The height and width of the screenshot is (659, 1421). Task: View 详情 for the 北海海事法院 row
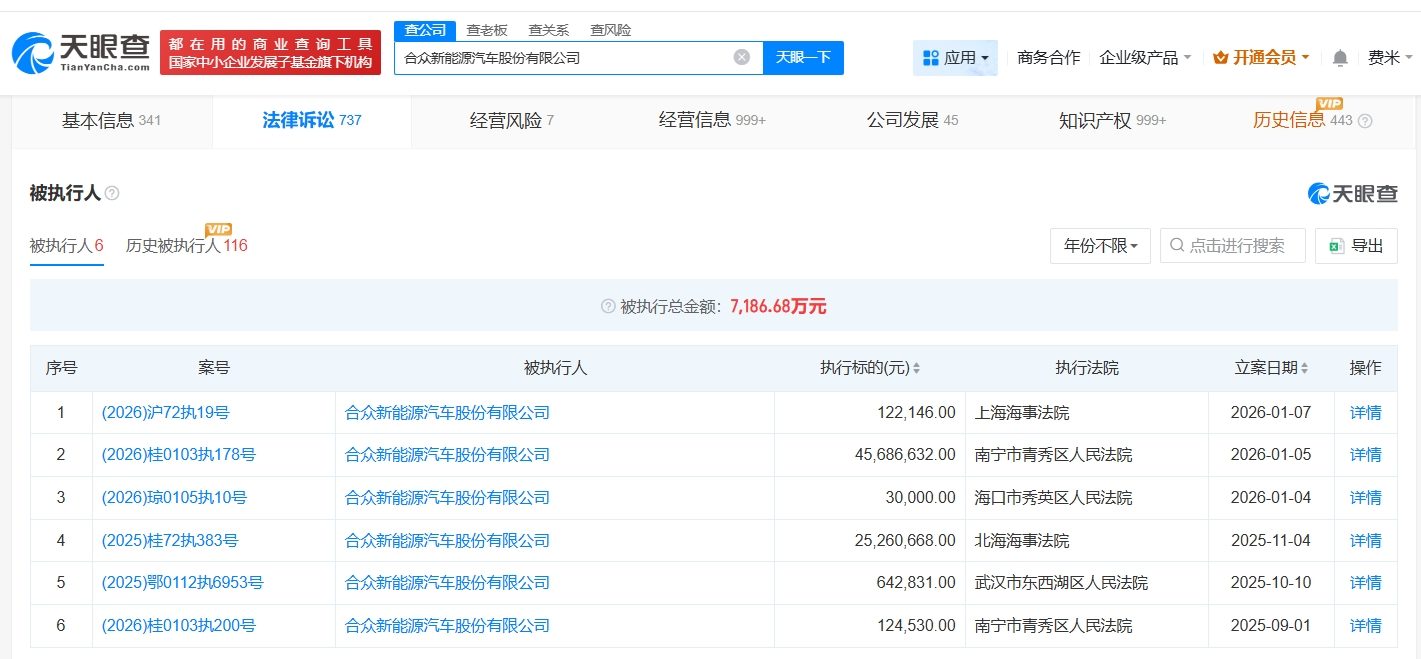click(x=1365, y=540)
